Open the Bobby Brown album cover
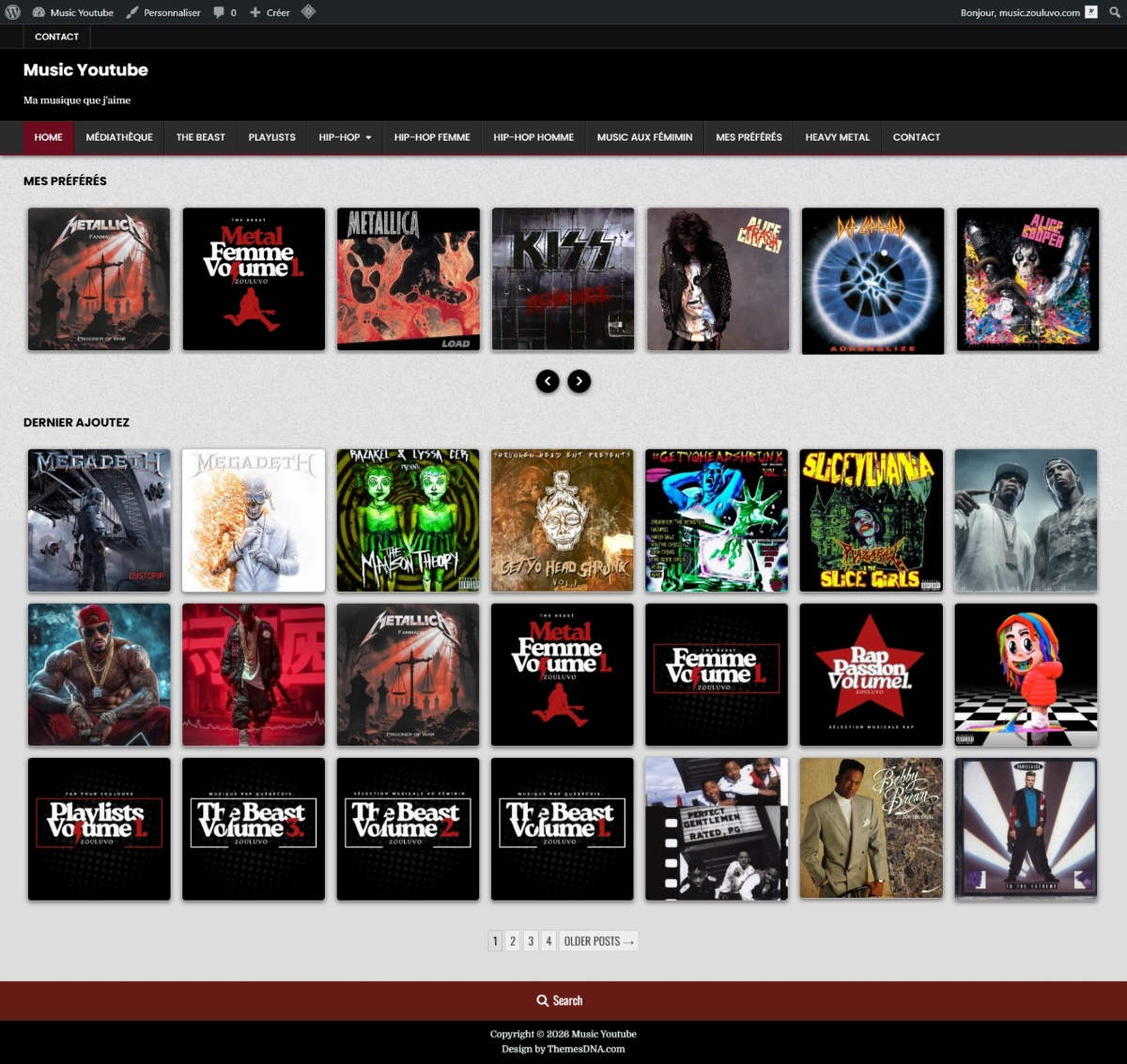The image size is (1127, 1064). click(x=871, y=829)
